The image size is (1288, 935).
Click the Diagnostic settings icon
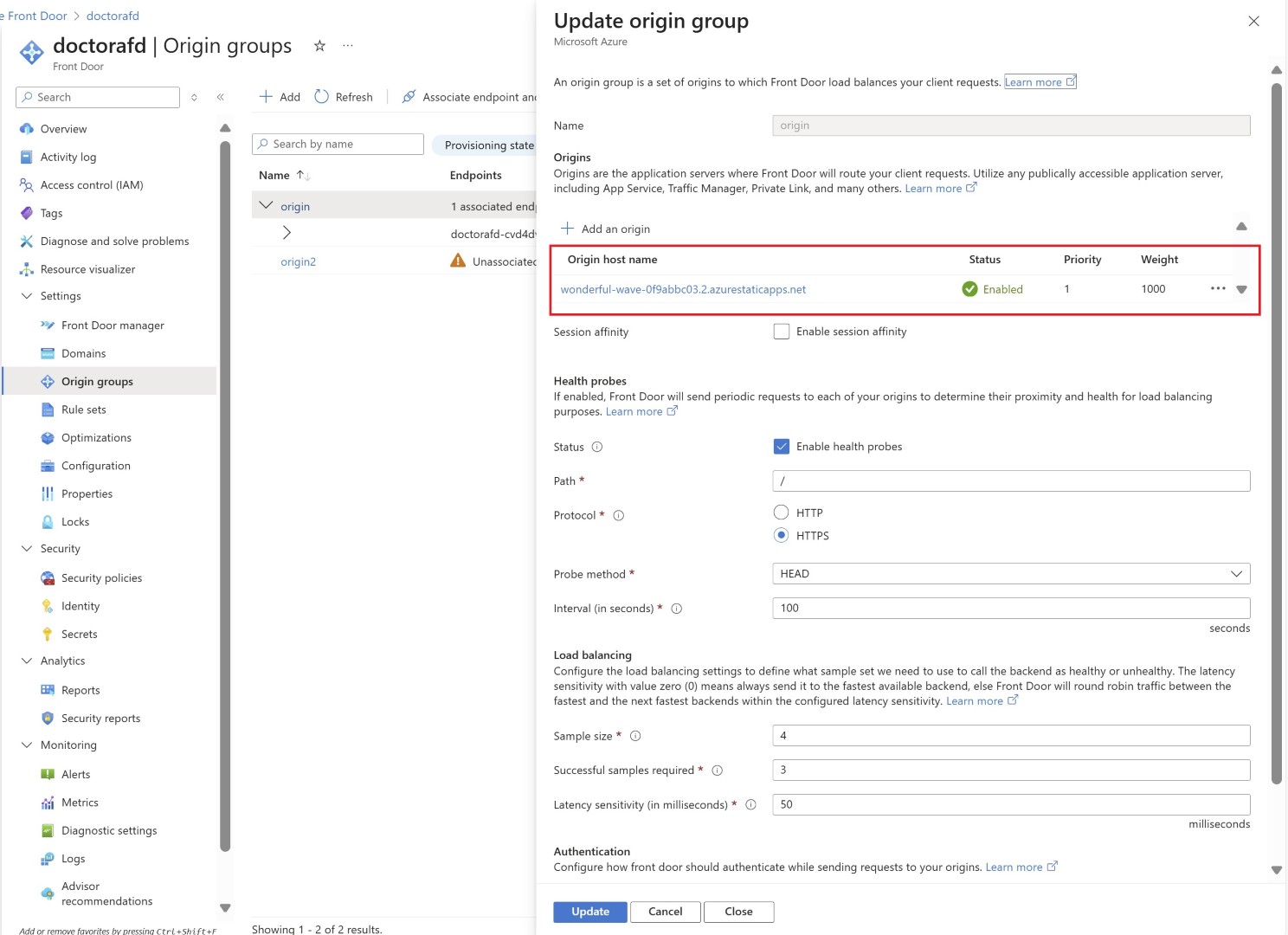(x=48, y=831)
